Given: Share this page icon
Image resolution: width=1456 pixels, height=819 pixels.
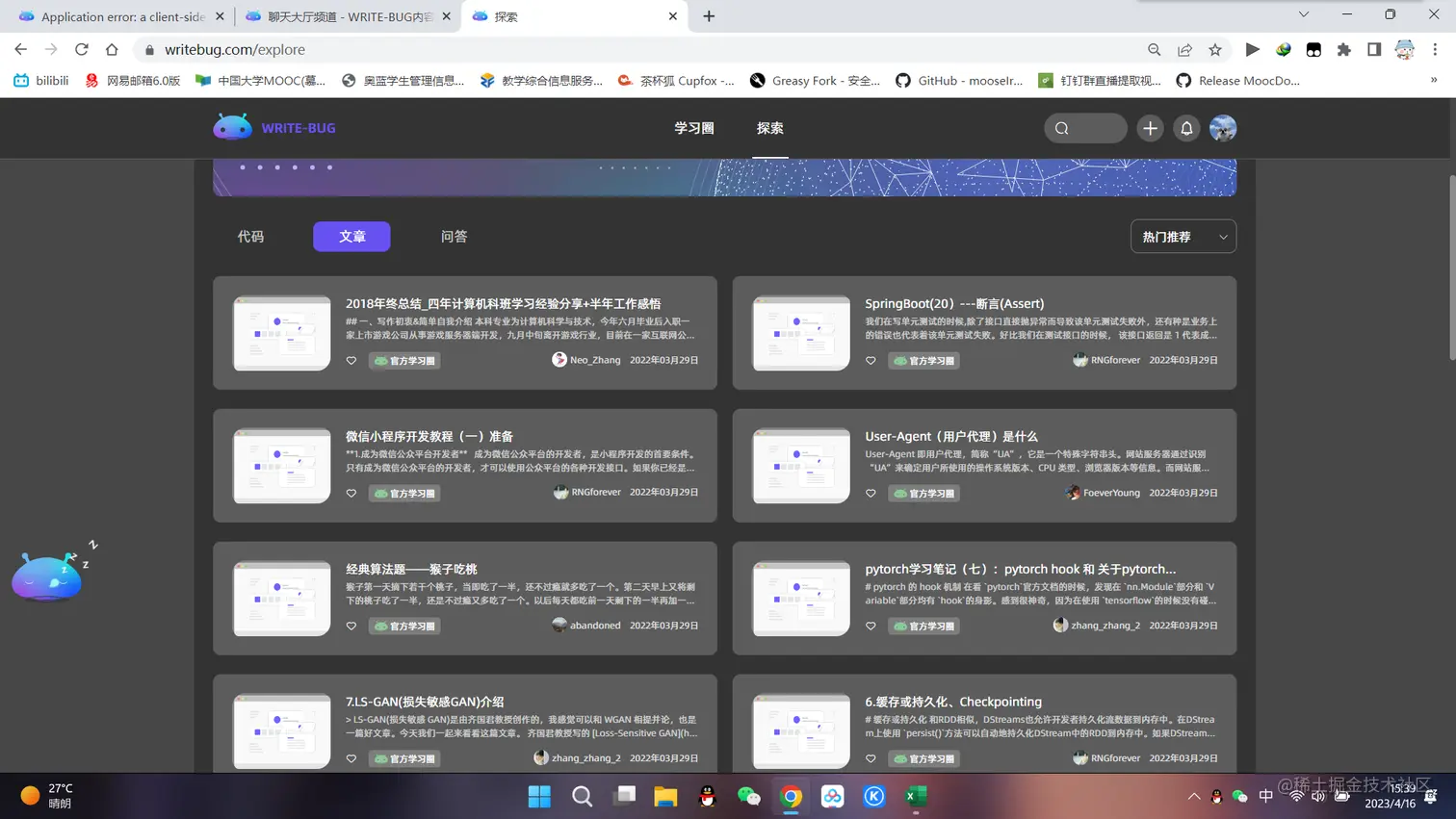Looking at the screenshot, I should pyautogui.click(x=1184, y=49).
